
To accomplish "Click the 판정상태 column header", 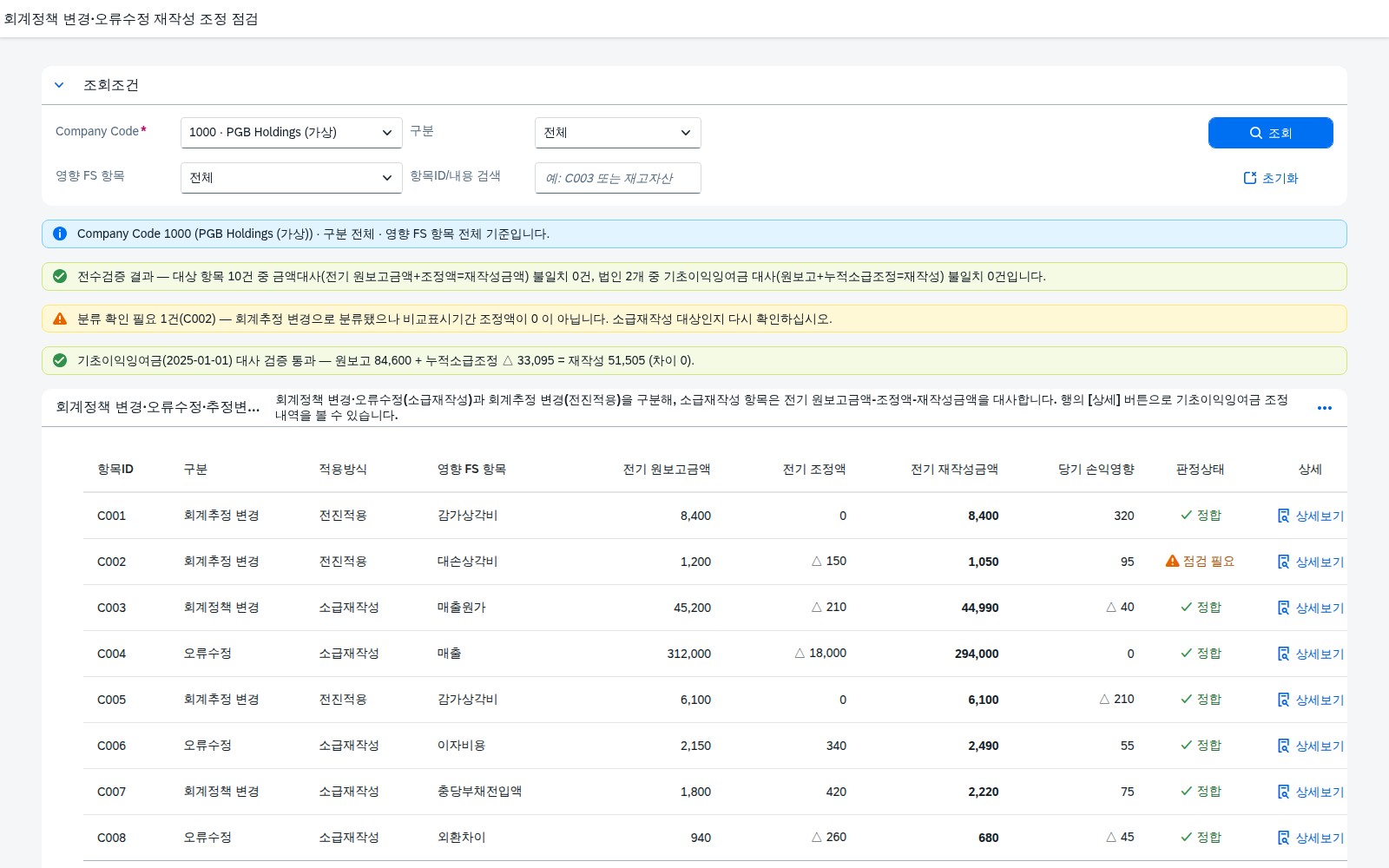I will pos(1200,470).
